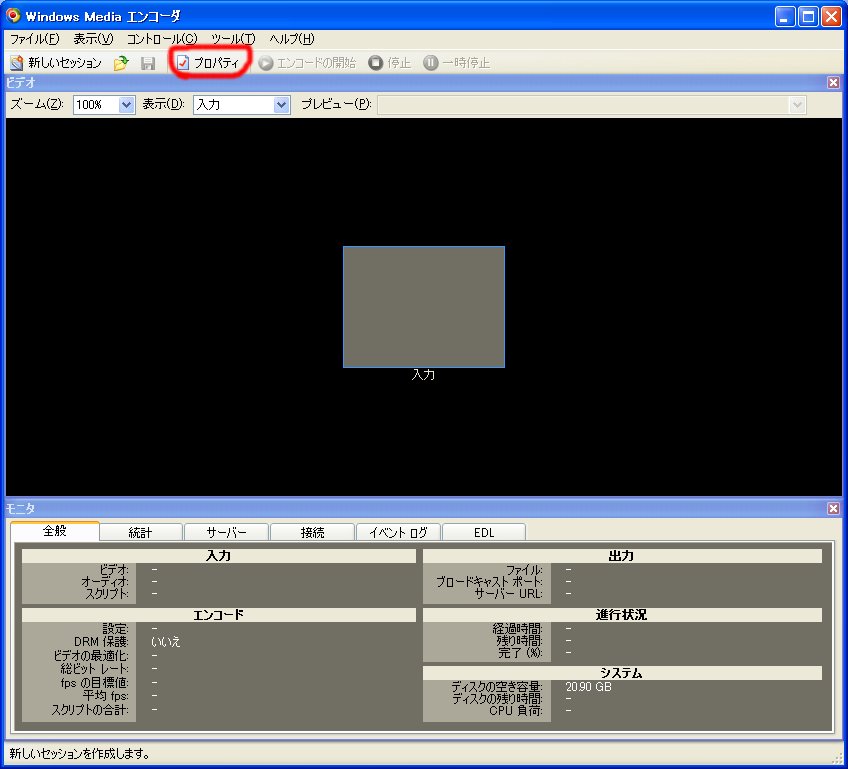The width and height of the screenshot is (848, 769).
Task: Click the 一時停止 pause button
Action: (x=456, y=63)
